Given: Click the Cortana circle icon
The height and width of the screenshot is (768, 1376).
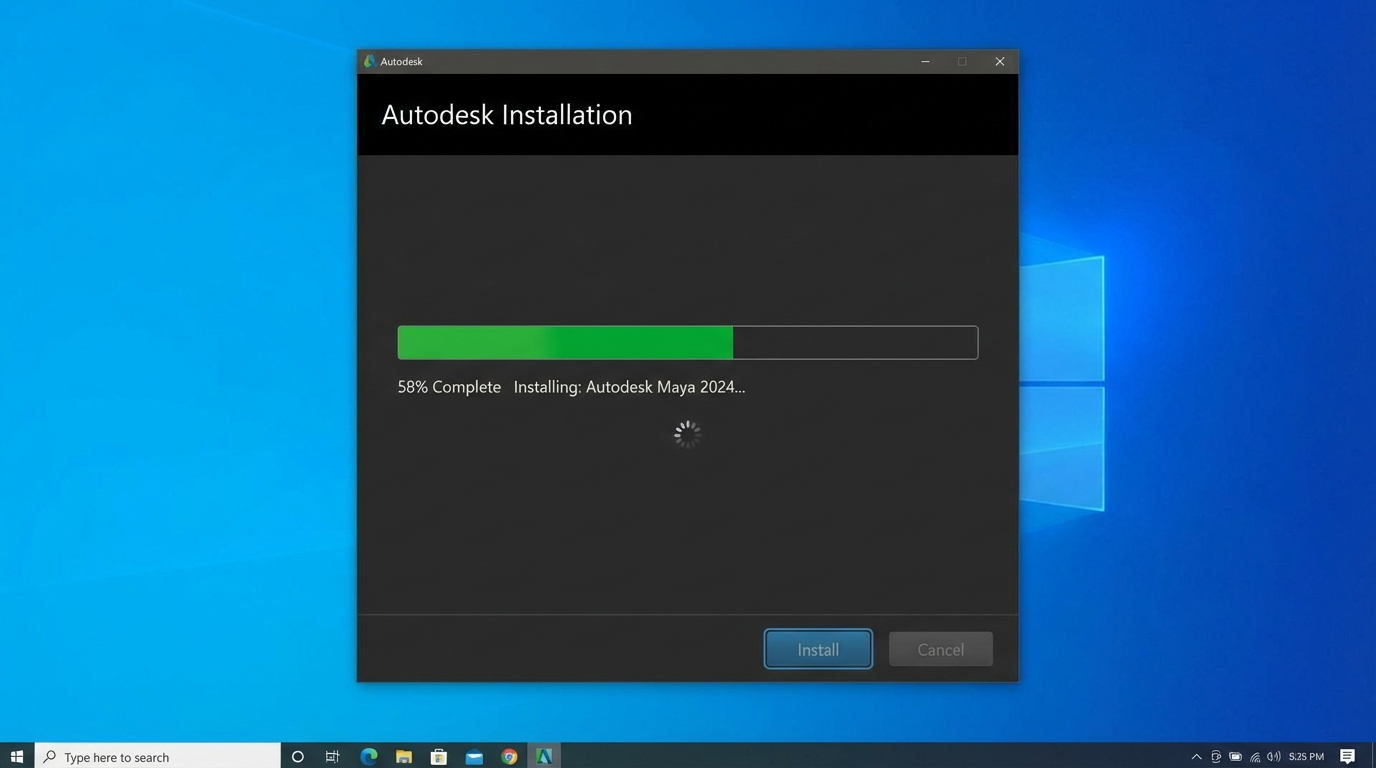Looking at the screenshot, I should 297,756.
